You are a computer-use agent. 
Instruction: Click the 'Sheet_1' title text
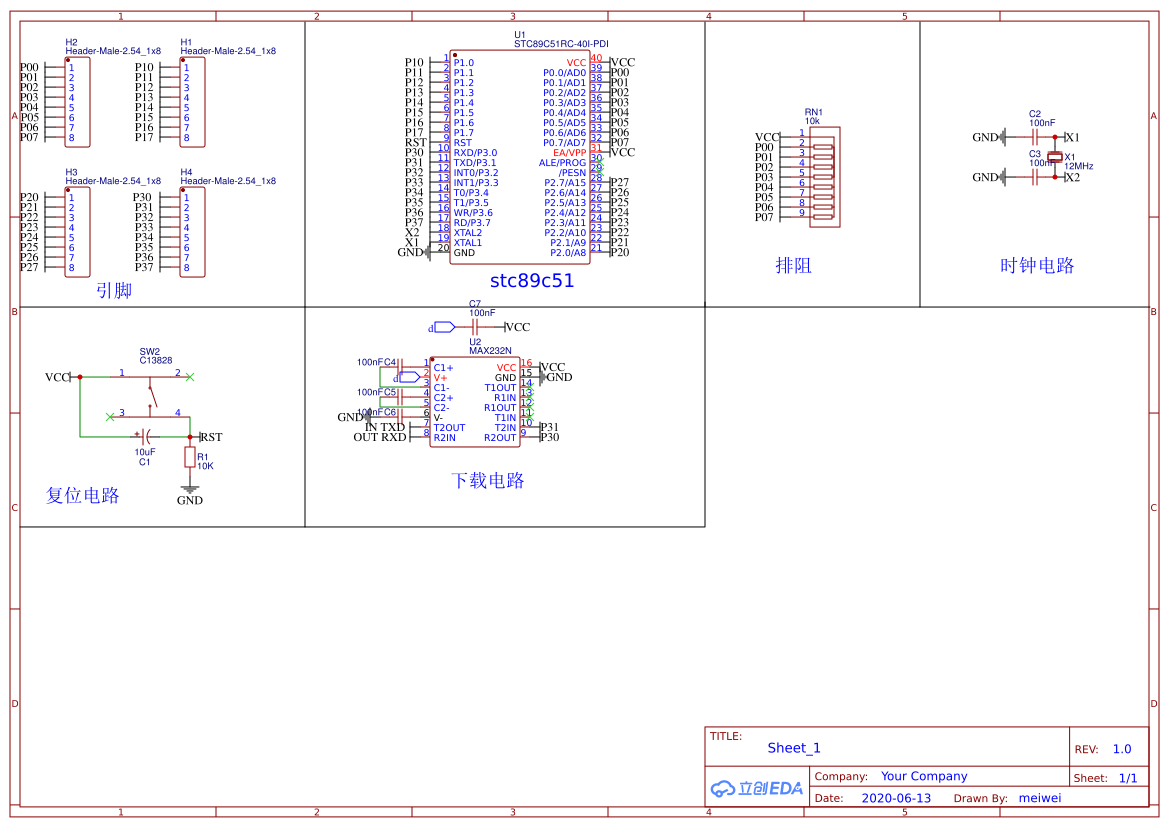794,748
